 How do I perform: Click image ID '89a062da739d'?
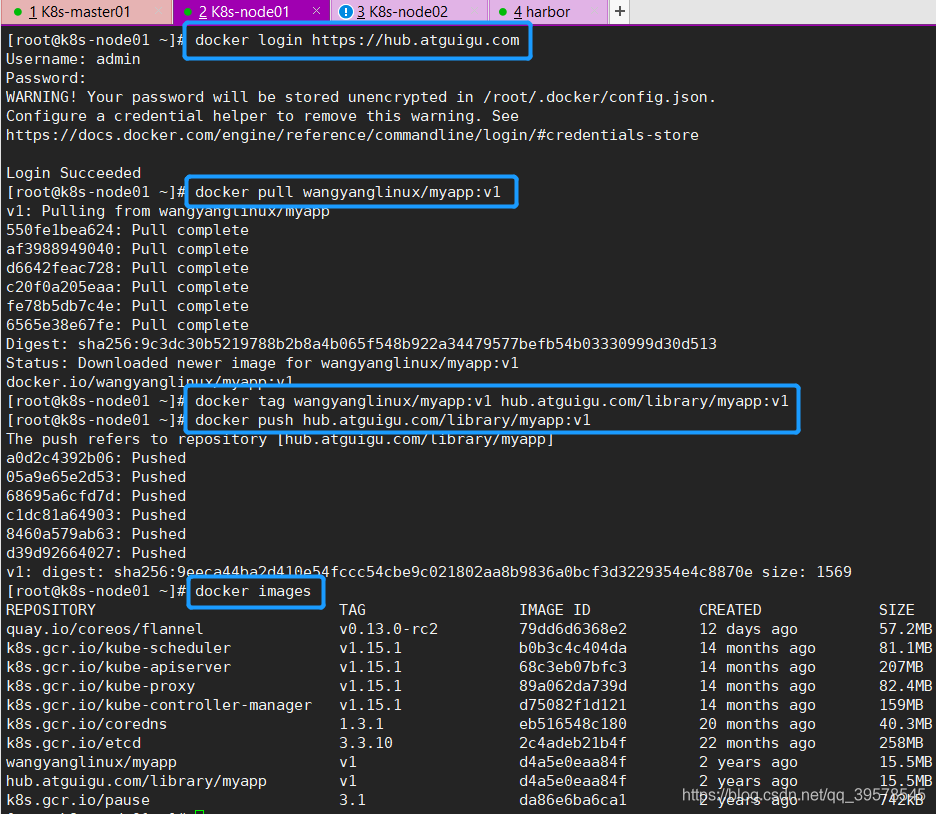[x=573, y=686]
